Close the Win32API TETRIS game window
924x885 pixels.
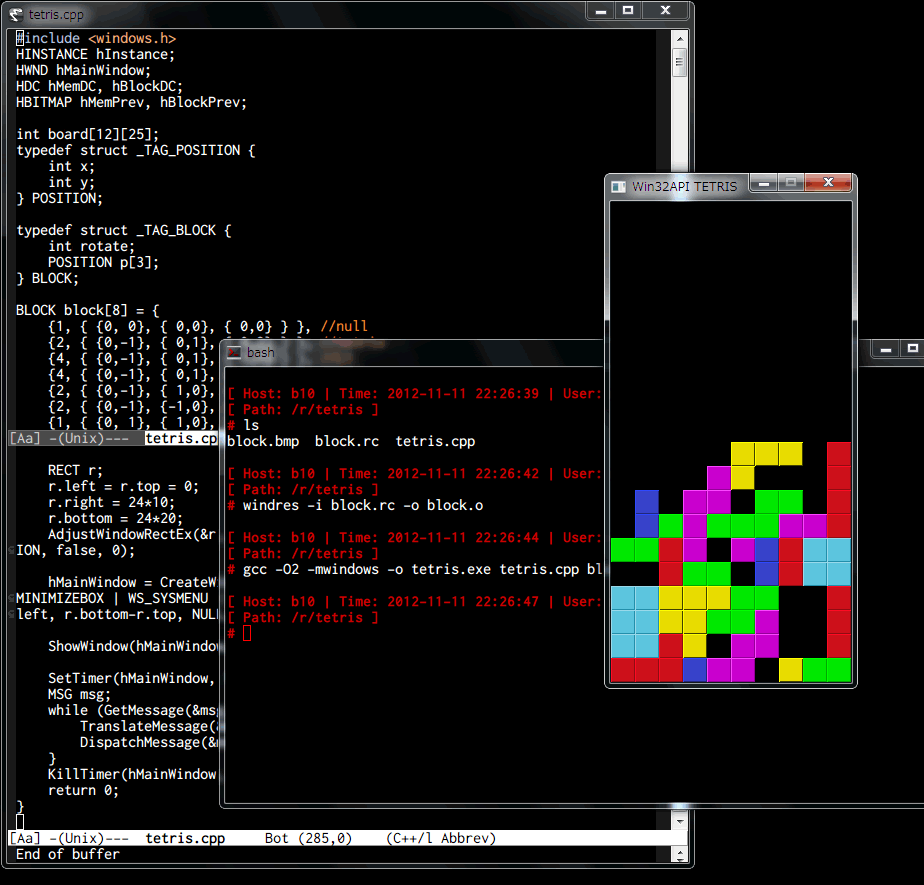[829, 184]
